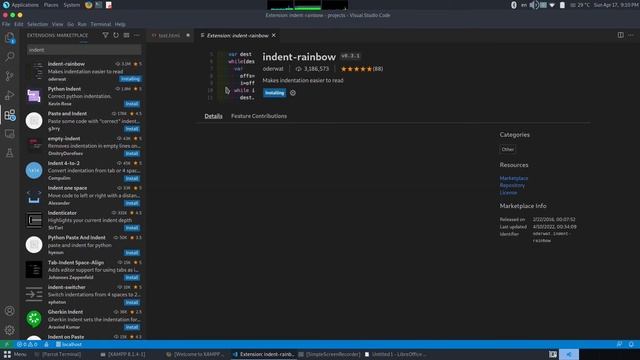Open Source Control view in activity bar

(x=10, y=76)
